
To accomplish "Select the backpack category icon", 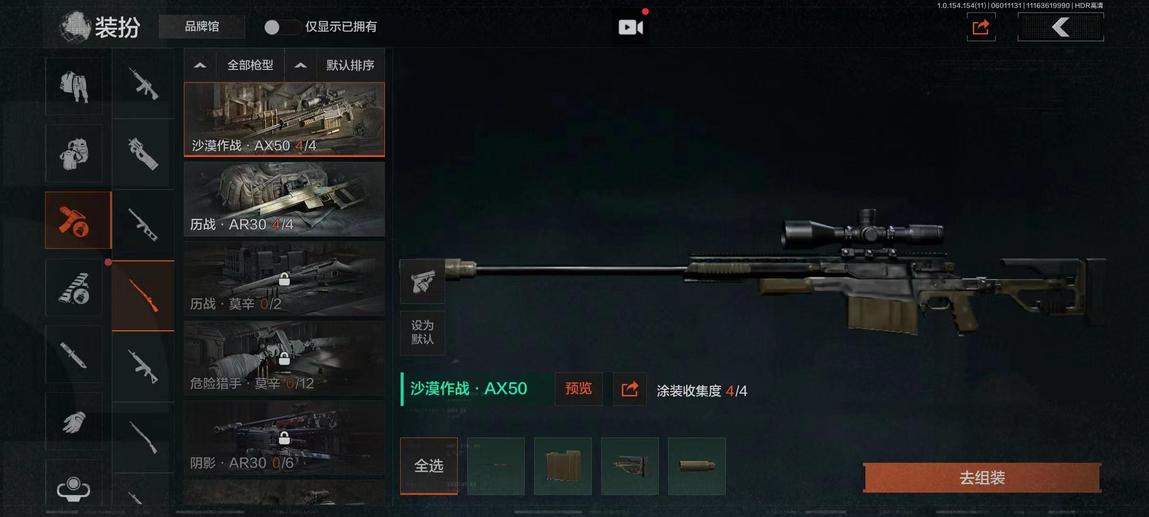I will coord(73,153).
